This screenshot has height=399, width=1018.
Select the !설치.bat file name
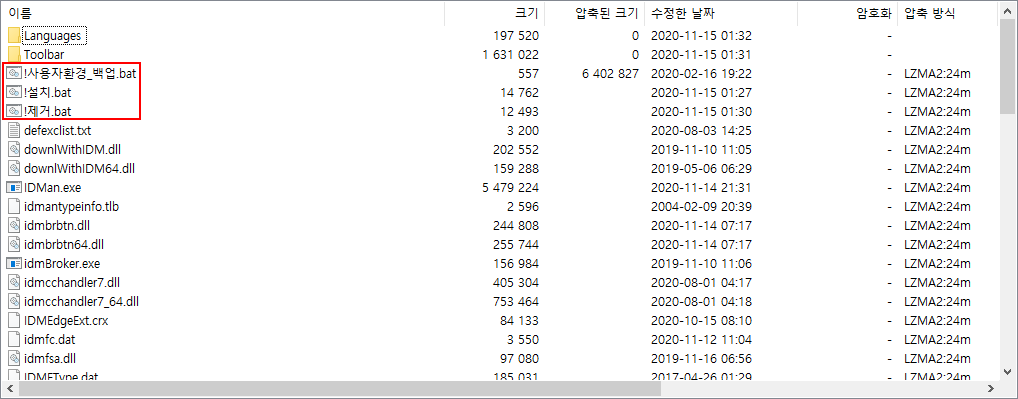[x=47, y=92]
